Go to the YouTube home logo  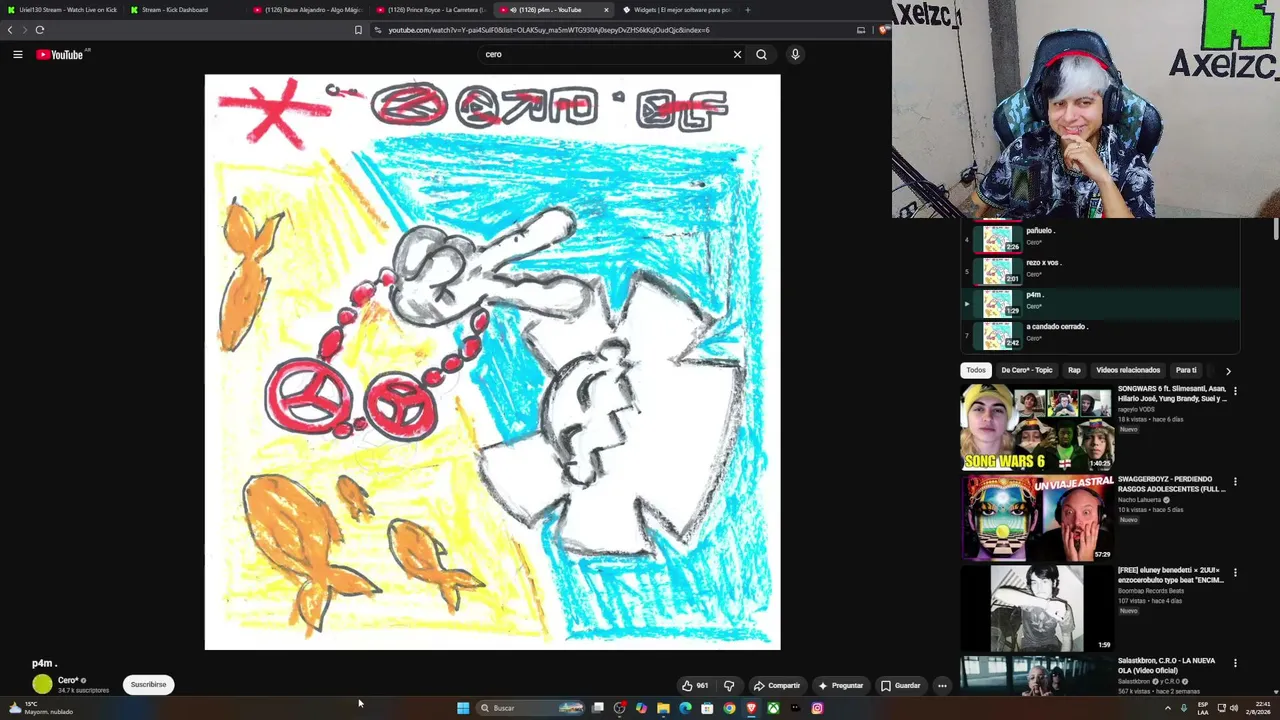[59, 54]
